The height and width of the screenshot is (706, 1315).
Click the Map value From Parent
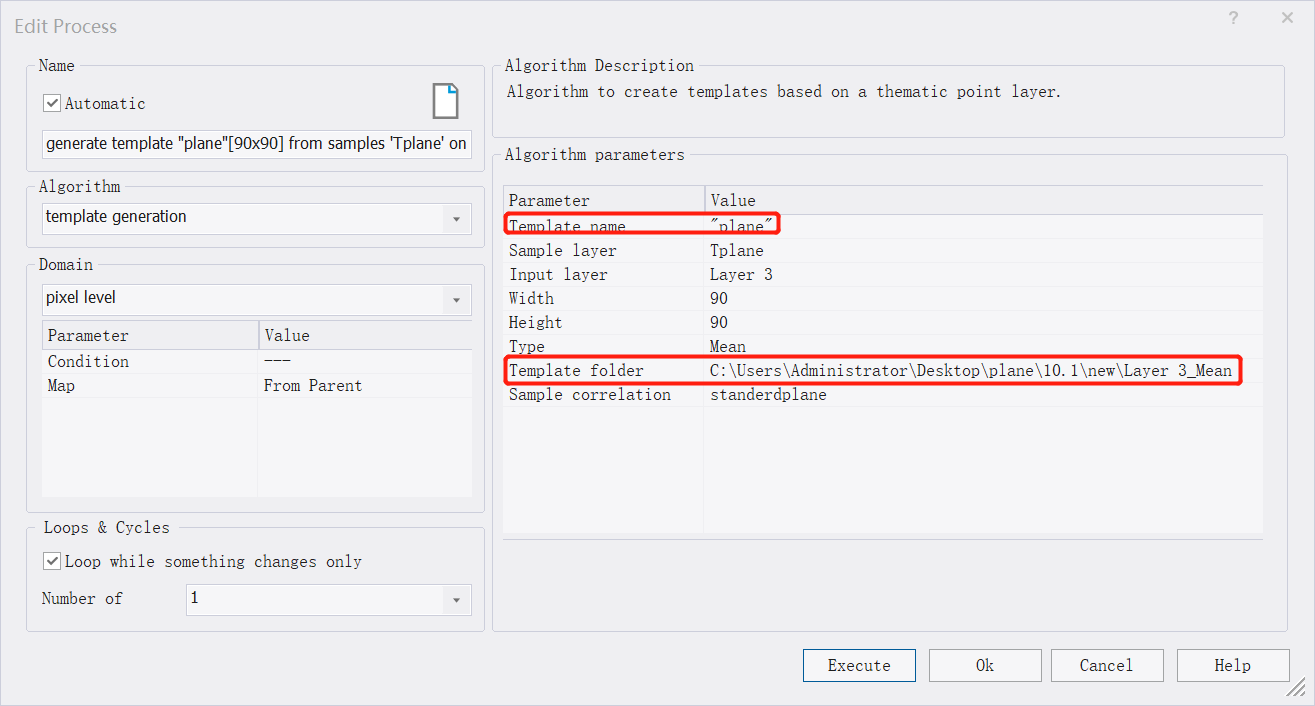(x=312, y=386)
